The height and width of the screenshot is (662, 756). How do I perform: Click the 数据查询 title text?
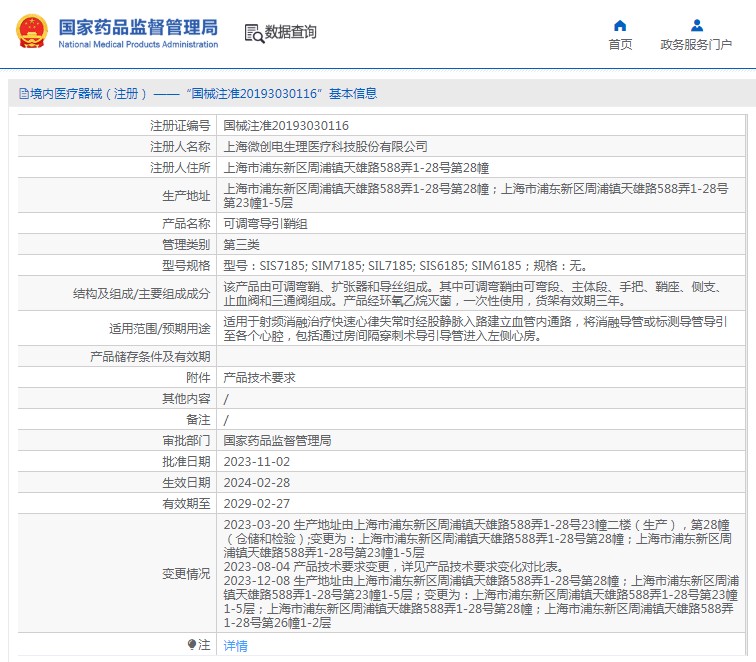coord(291,32)
